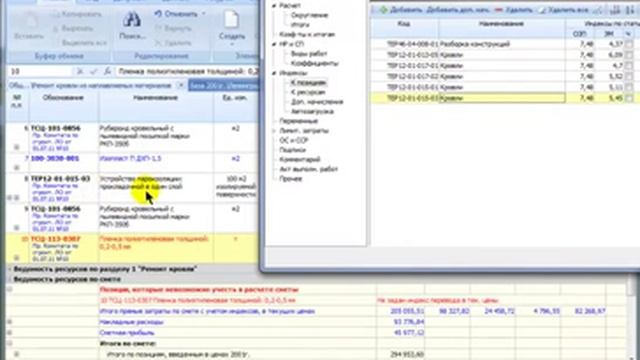Collapse the Расчет tree node arrow
The image size is (640, 360).
pyautogui.click(x=274, y=6)
